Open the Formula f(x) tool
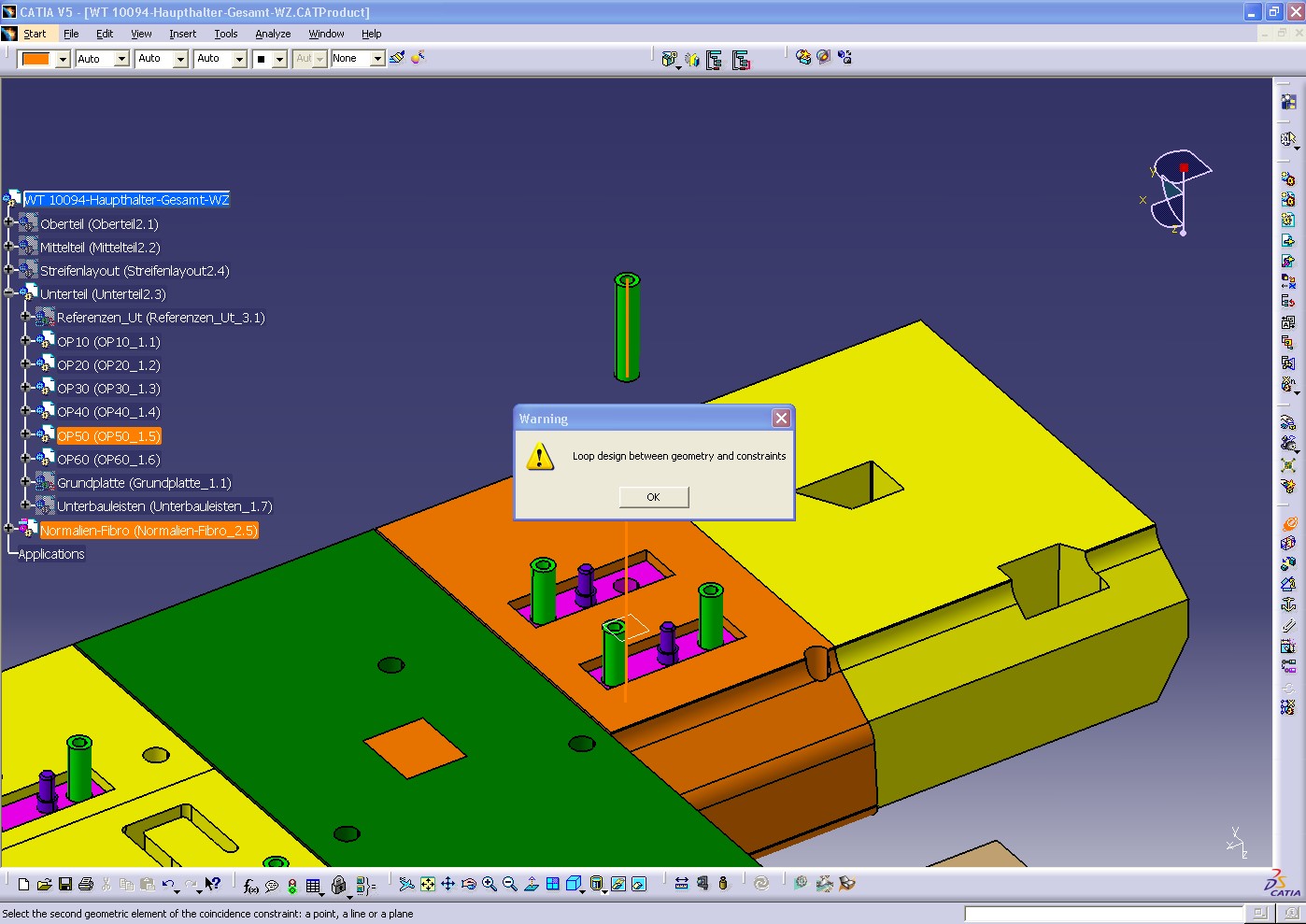1306x924 pixels. tap(250, 885)
